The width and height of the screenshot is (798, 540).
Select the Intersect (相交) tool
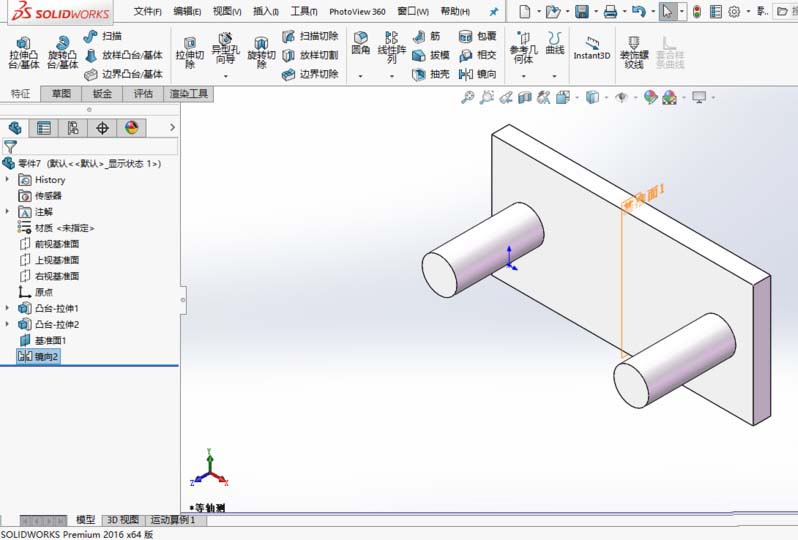(x=477, y=55)
